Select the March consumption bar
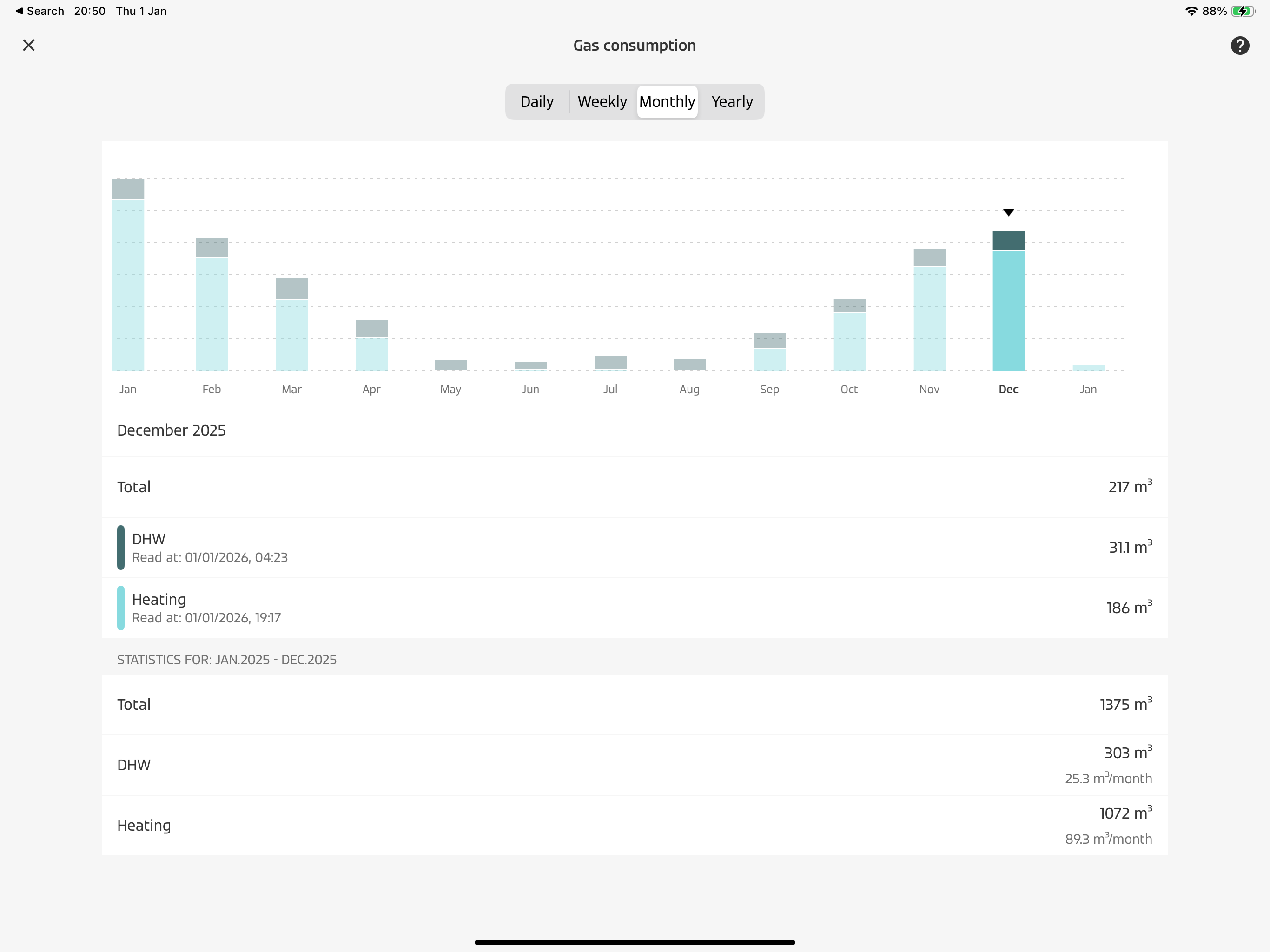1270x952 pixels. (291, 324)
